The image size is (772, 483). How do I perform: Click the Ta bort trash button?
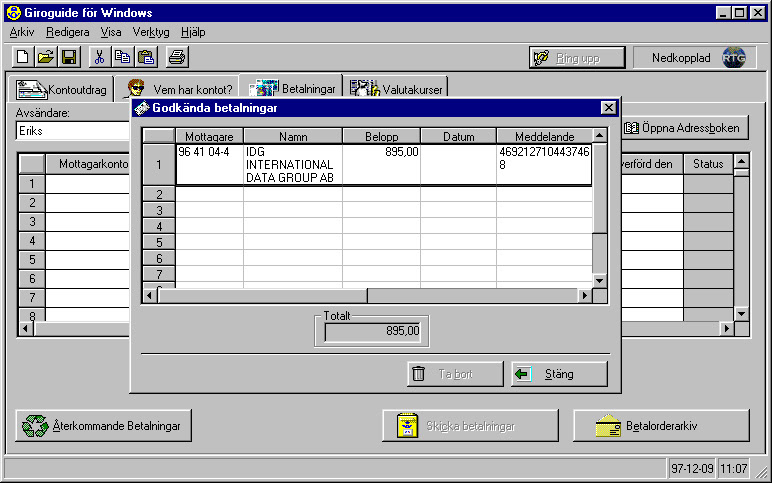point(455,374)
